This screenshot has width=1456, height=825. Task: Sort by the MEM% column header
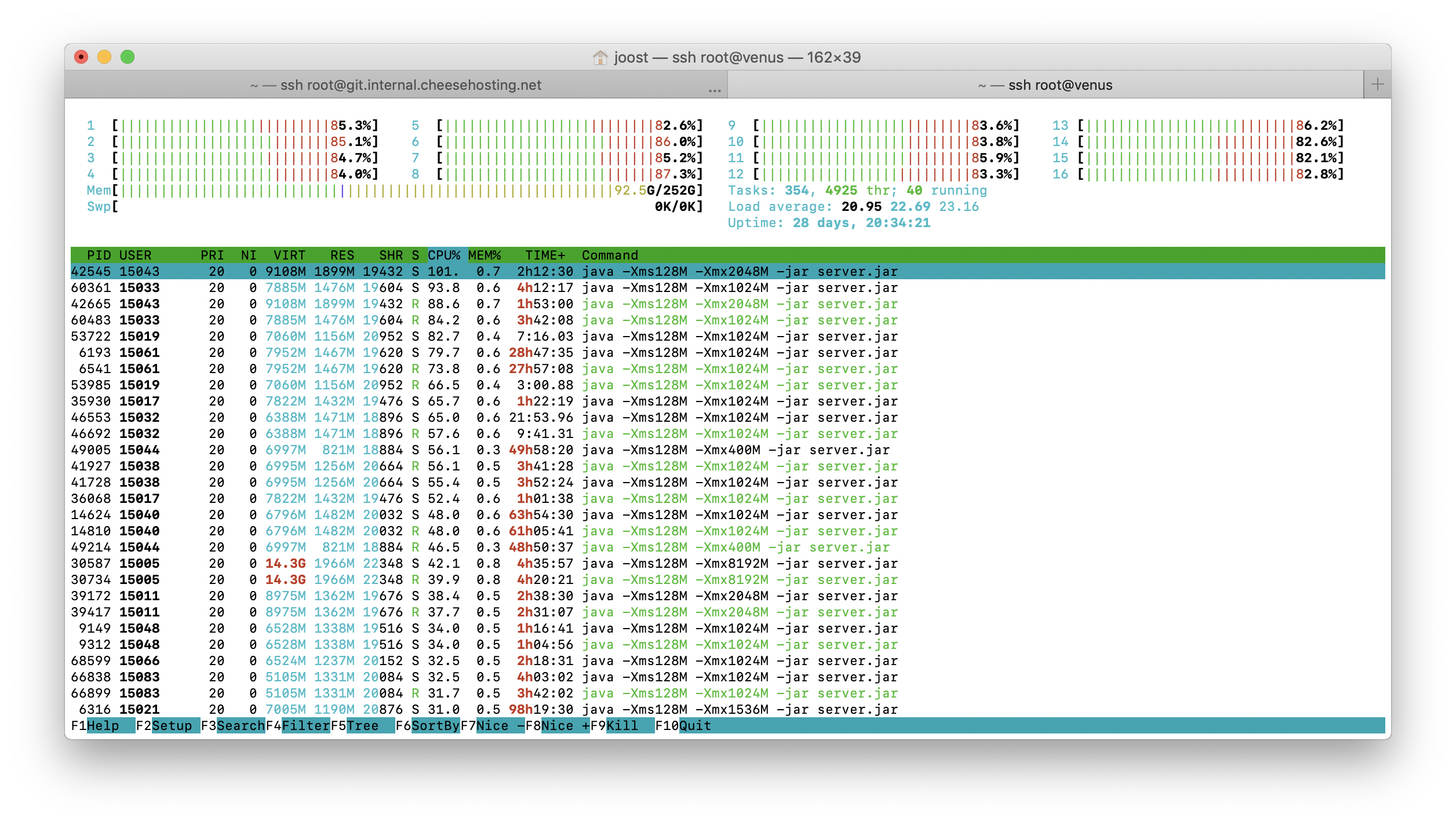tap(485, 255)
